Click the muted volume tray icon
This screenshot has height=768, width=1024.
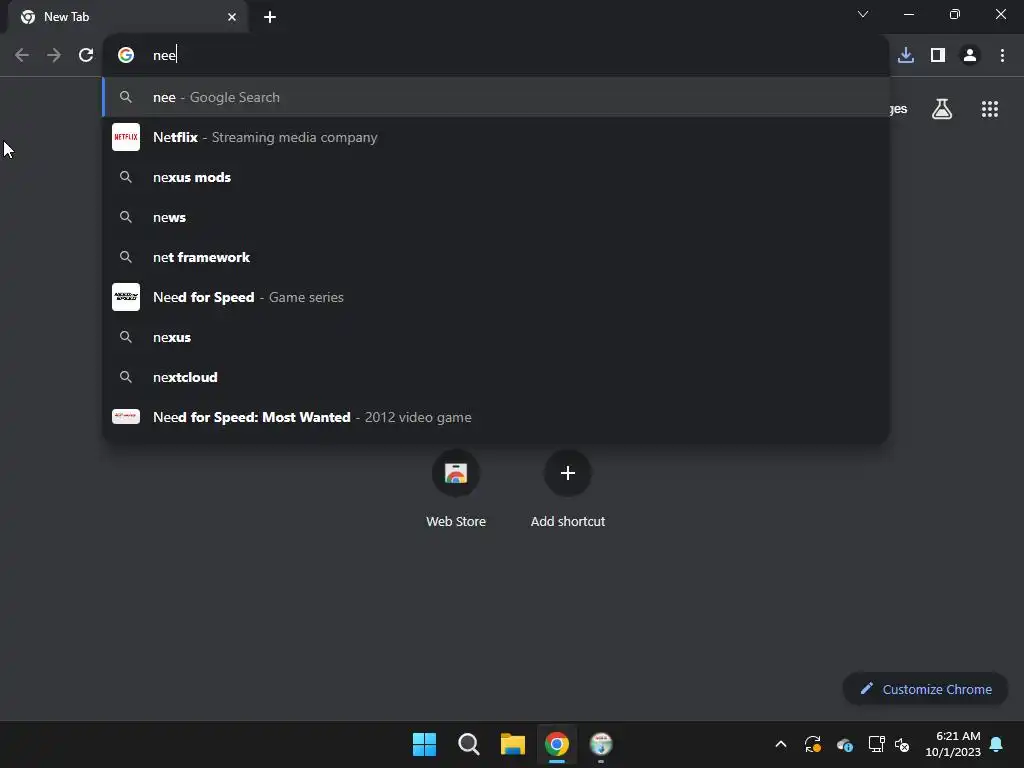click(x=902, y=744)
